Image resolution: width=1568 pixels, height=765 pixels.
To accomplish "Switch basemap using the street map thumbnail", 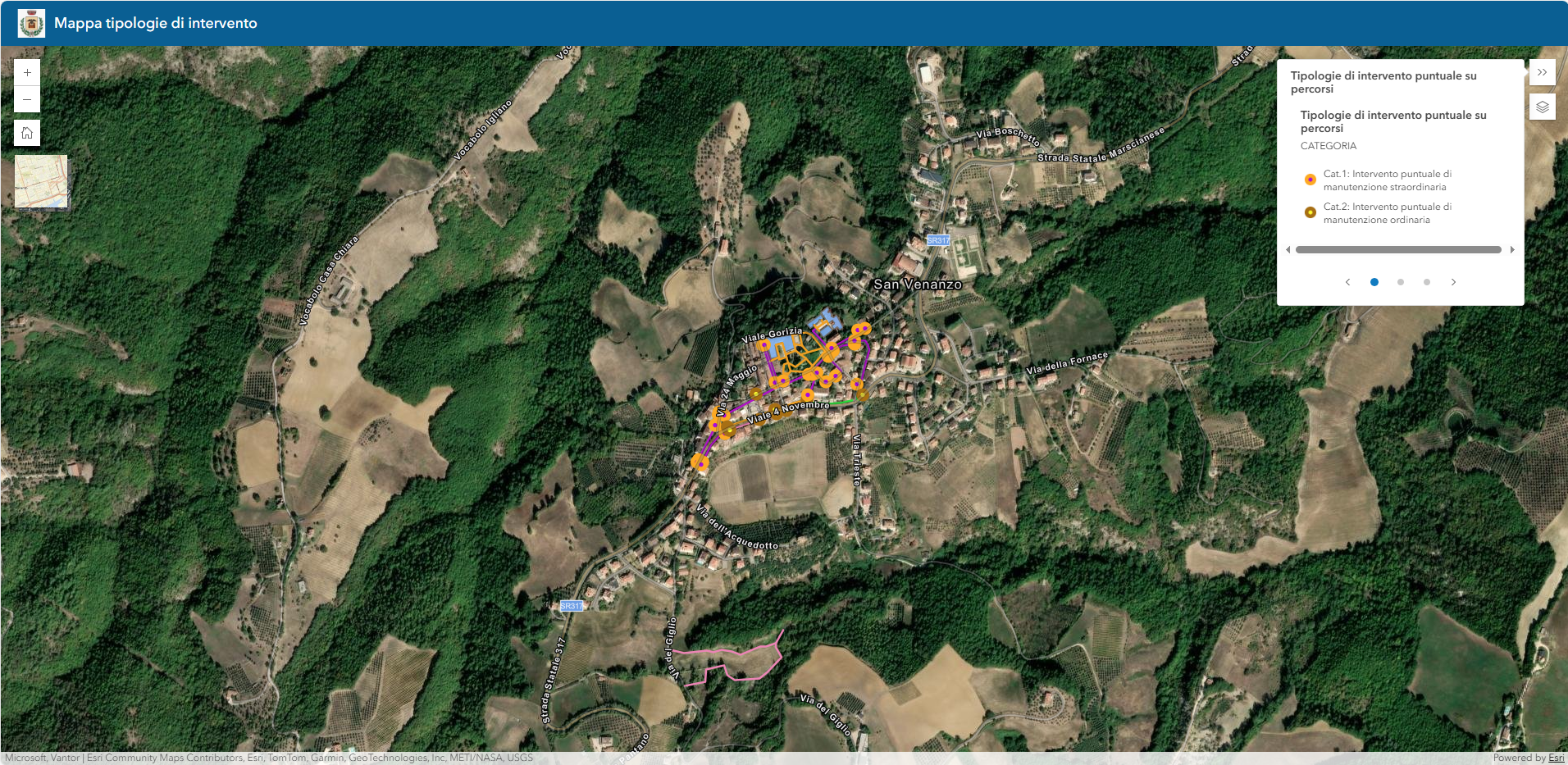I will coord(41,181).
